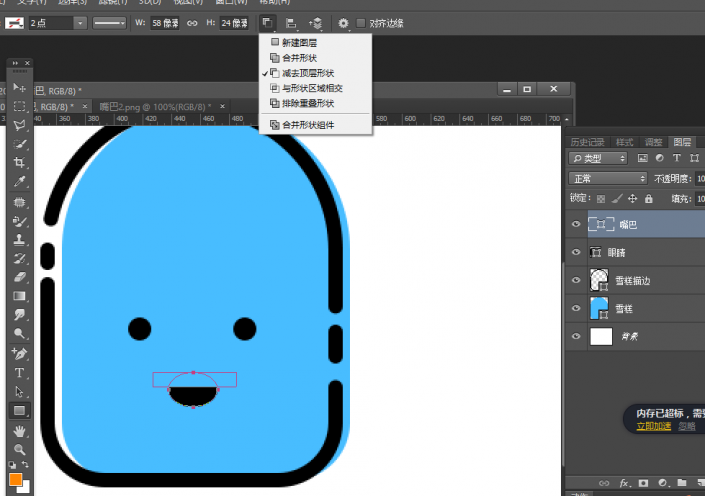Open the stroke line style dropdown
The width and height of the screenshot is (705, 496).
click(x=109, y=23)
